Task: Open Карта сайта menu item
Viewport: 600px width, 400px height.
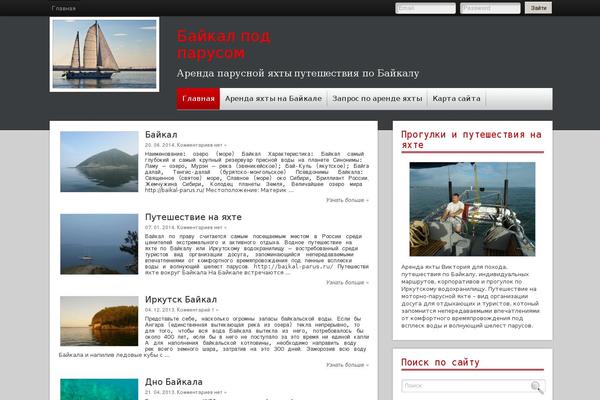Action: click(x=456, y=99)
